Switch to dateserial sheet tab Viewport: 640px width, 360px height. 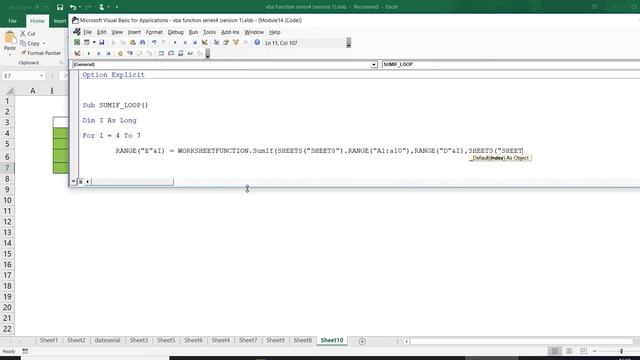(x=107, y=340)
